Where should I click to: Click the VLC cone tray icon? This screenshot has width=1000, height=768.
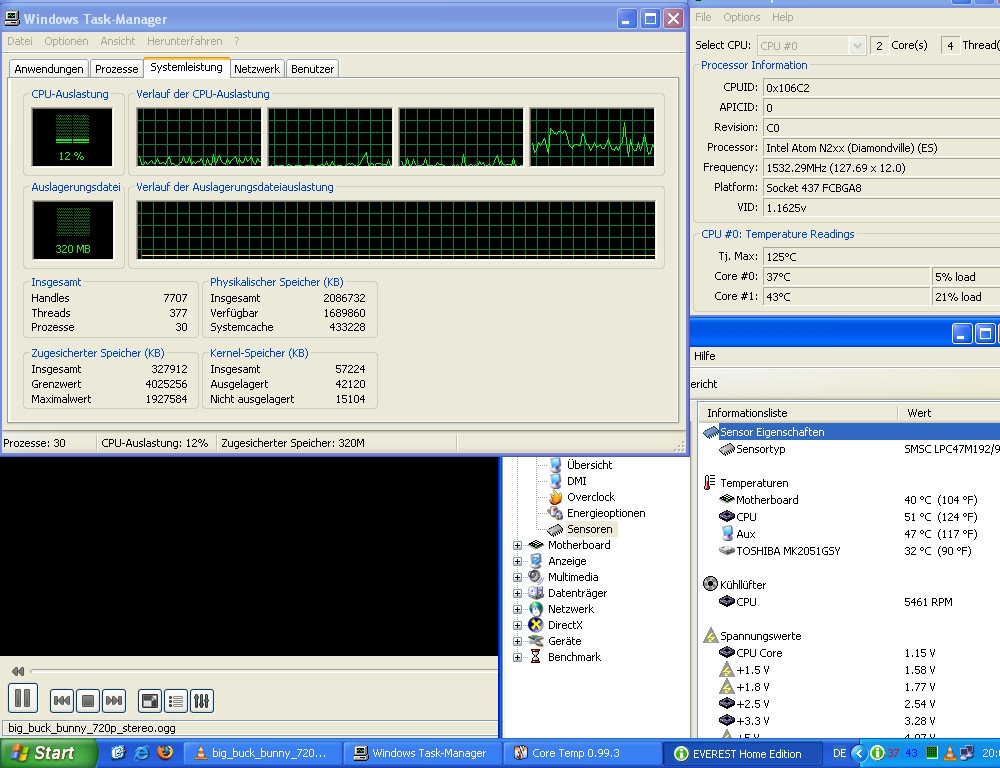(950, 753)
